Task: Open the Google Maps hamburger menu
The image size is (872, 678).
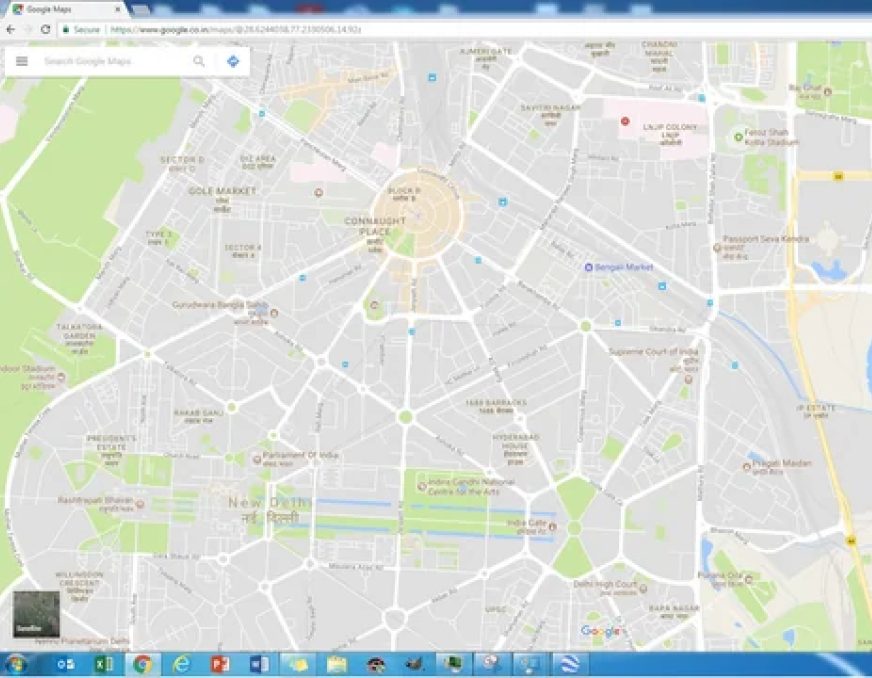Action: pos(22,61)
